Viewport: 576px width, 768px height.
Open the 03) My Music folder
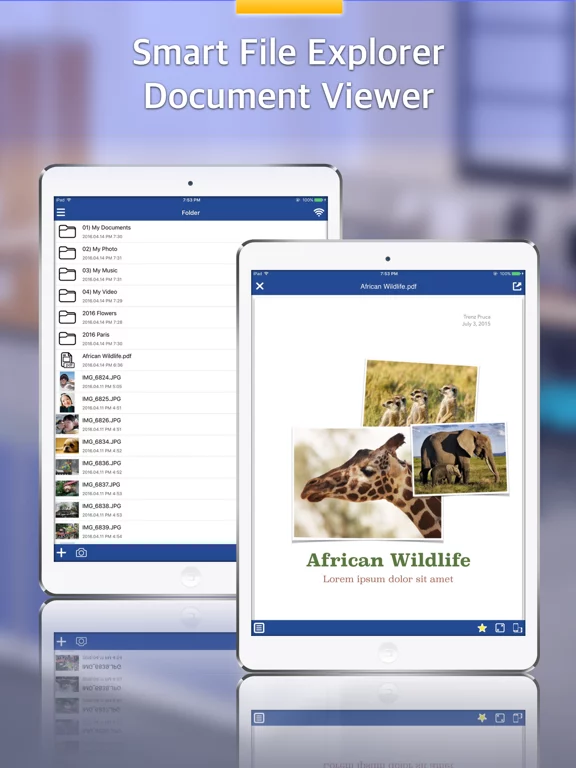coord(146,274)
